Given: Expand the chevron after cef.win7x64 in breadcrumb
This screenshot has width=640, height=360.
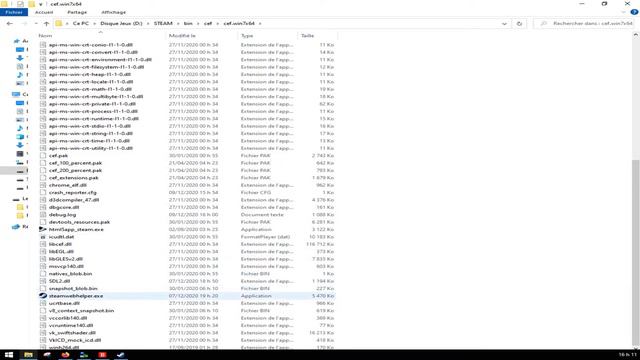Looking at the screenshot, I should (260, 24).
